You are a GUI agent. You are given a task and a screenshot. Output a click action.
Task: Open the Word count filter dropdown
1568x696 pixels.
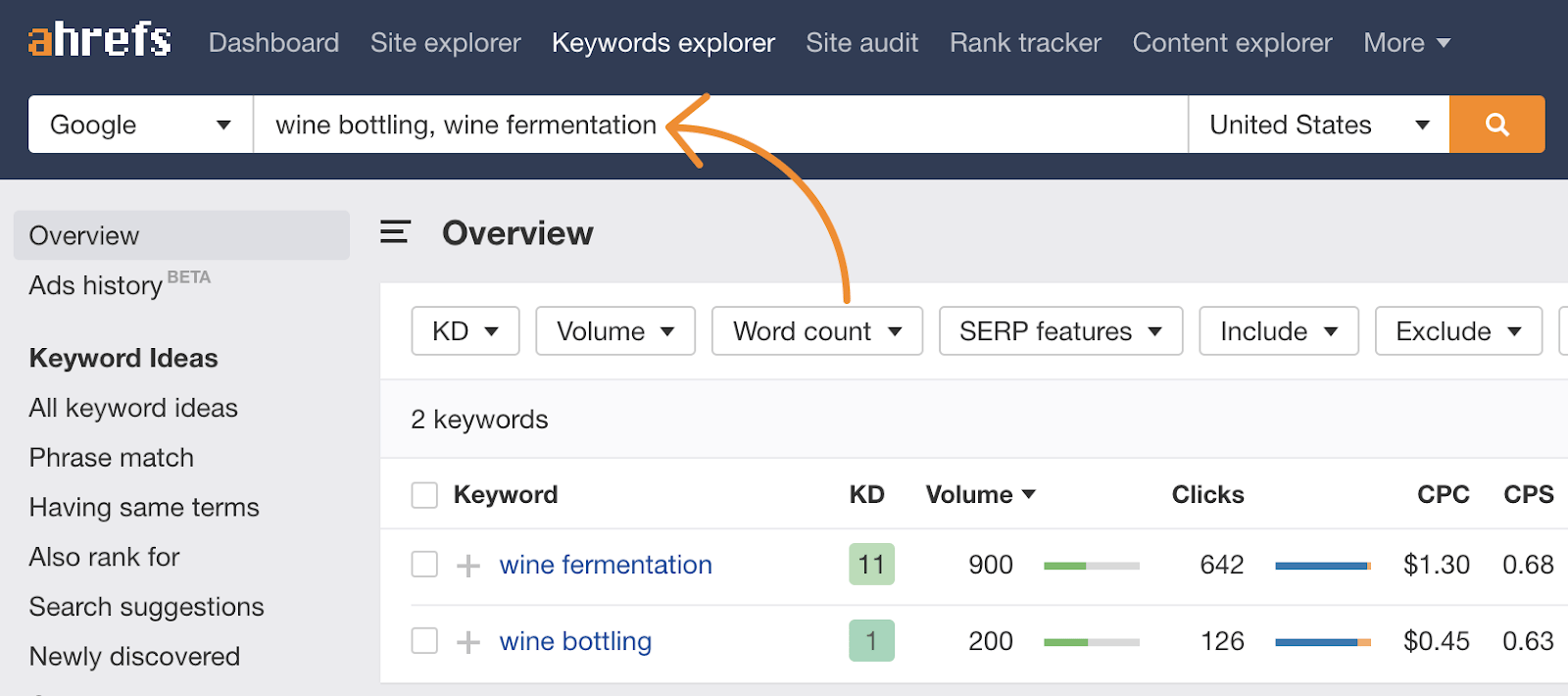click(817, 331)
